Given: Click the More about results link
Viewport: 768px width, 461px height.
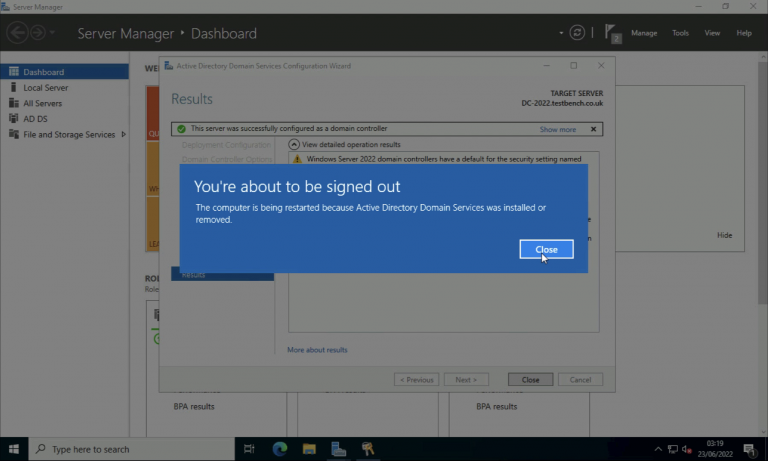Looking at the screenshot, I should pos(317,350).
